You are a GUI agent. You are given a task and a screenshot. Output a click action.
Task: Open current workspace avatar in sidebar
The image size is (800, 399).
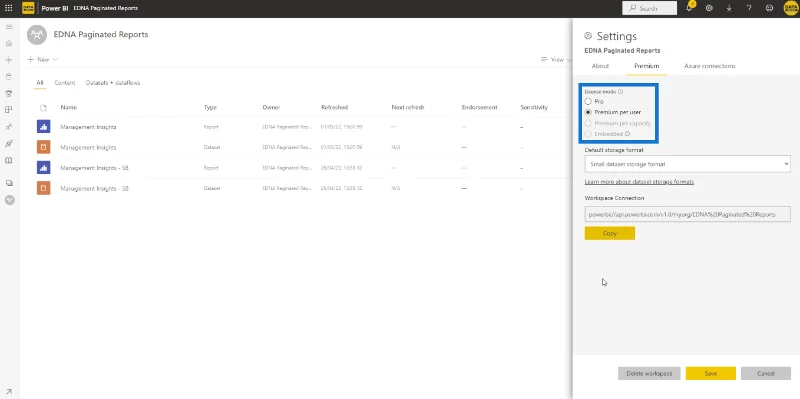pos(9,200)
